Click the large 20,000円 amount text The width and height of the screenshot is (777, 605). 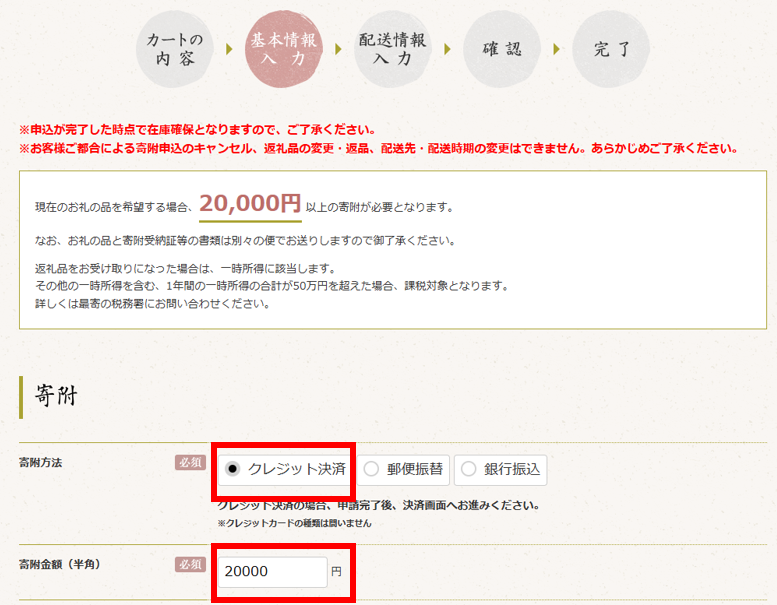tap(250, 204)
